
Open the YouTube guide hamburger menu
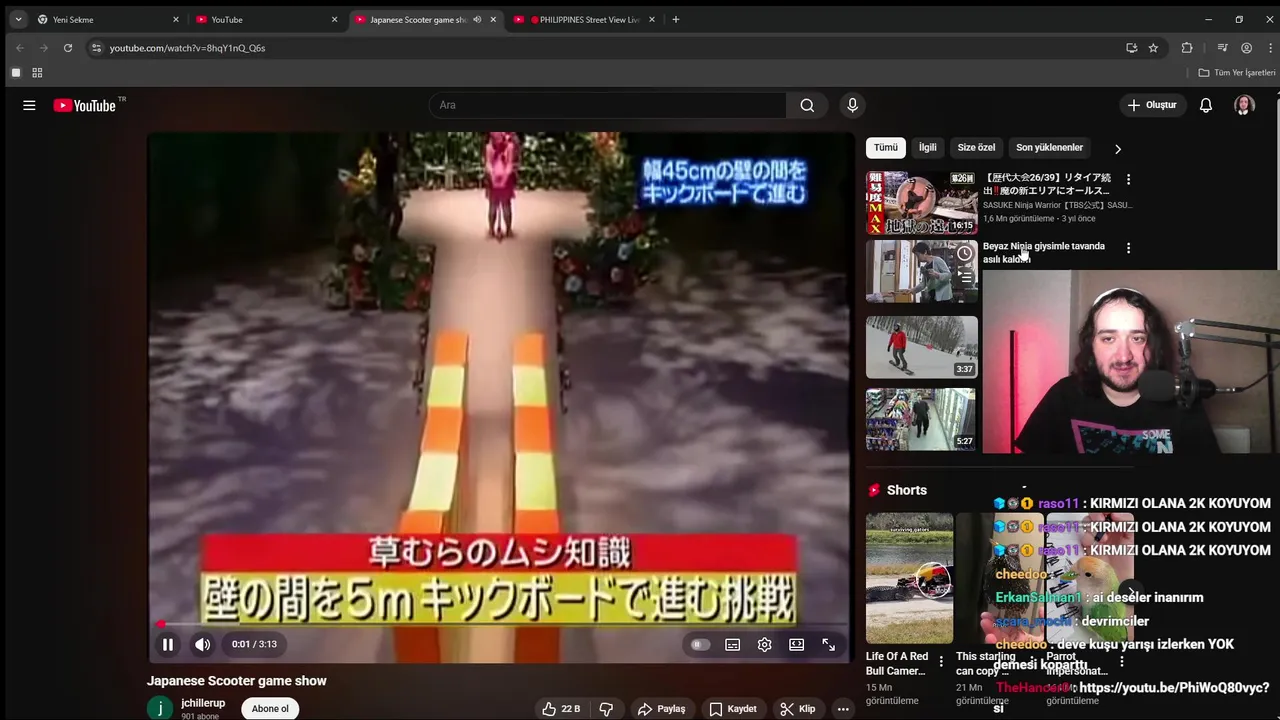pos(29,105)
